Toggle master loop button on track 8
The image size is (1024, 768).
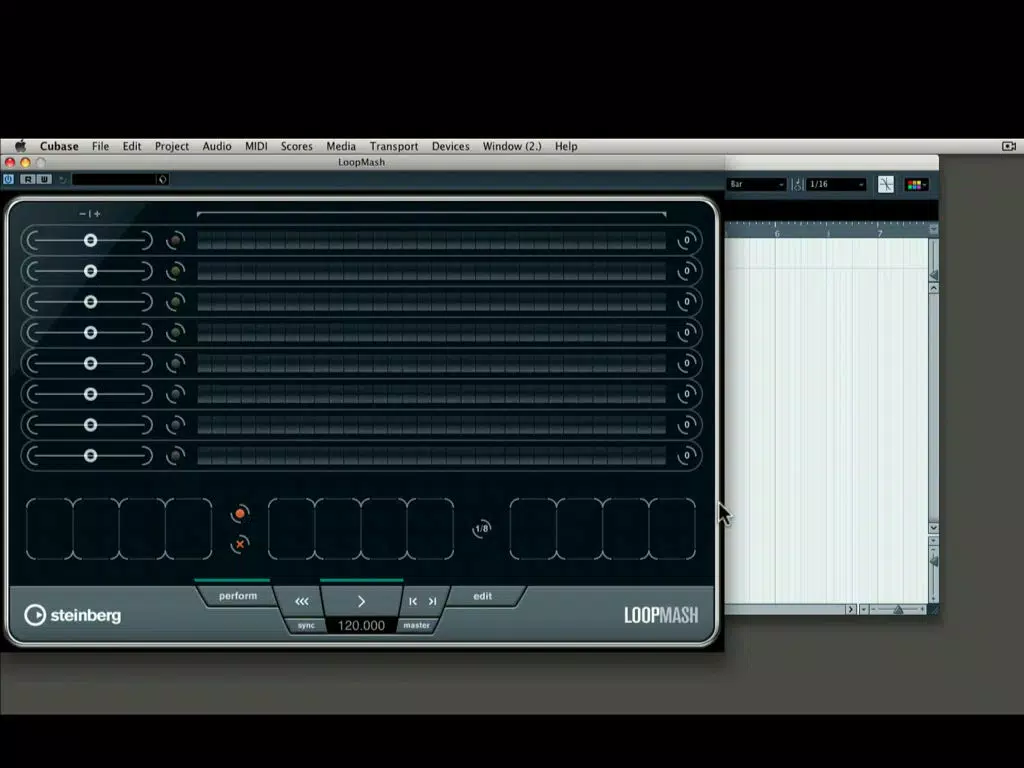tap(175, 456)
